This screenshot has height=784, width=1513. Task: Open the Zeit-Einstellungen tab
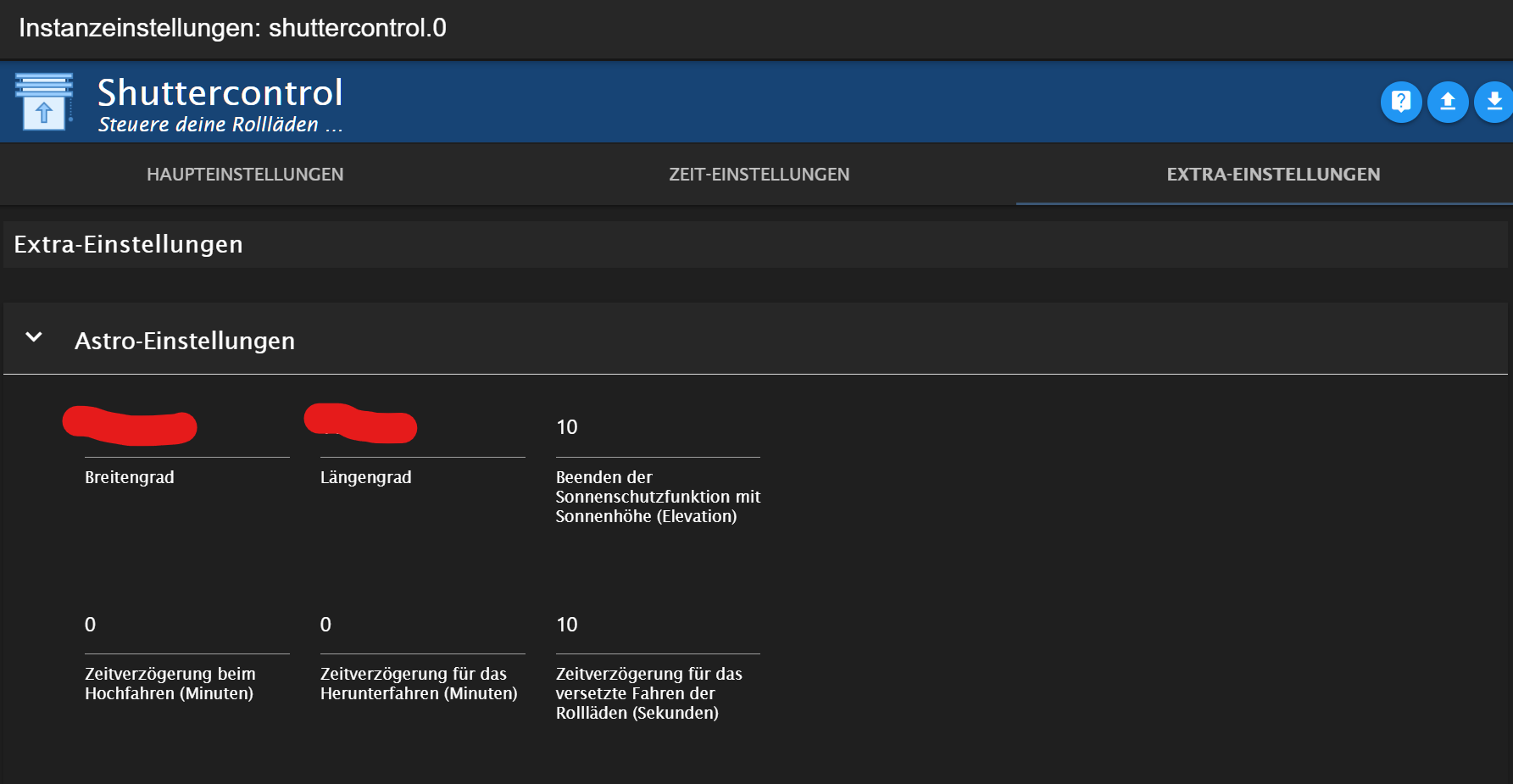759,175
